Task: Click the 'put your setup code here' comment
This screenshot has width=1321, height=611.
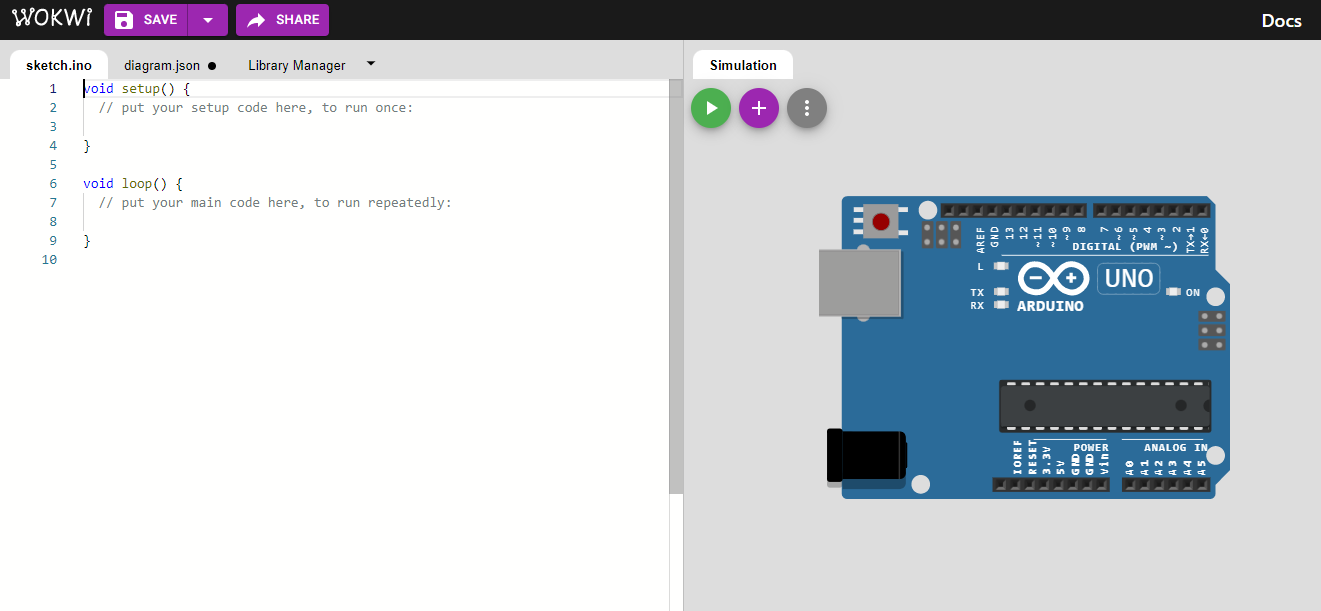Action: point(255,107)
